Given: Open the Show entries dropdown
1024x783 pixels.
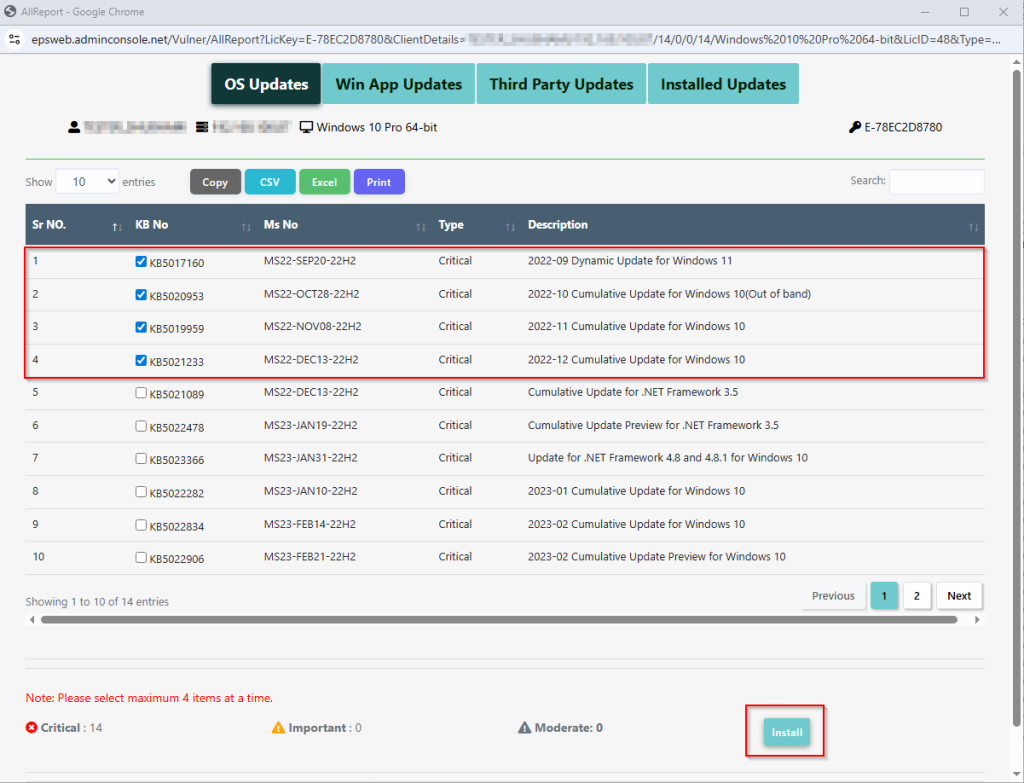Looking at the screenshot, I should [87, 182].
